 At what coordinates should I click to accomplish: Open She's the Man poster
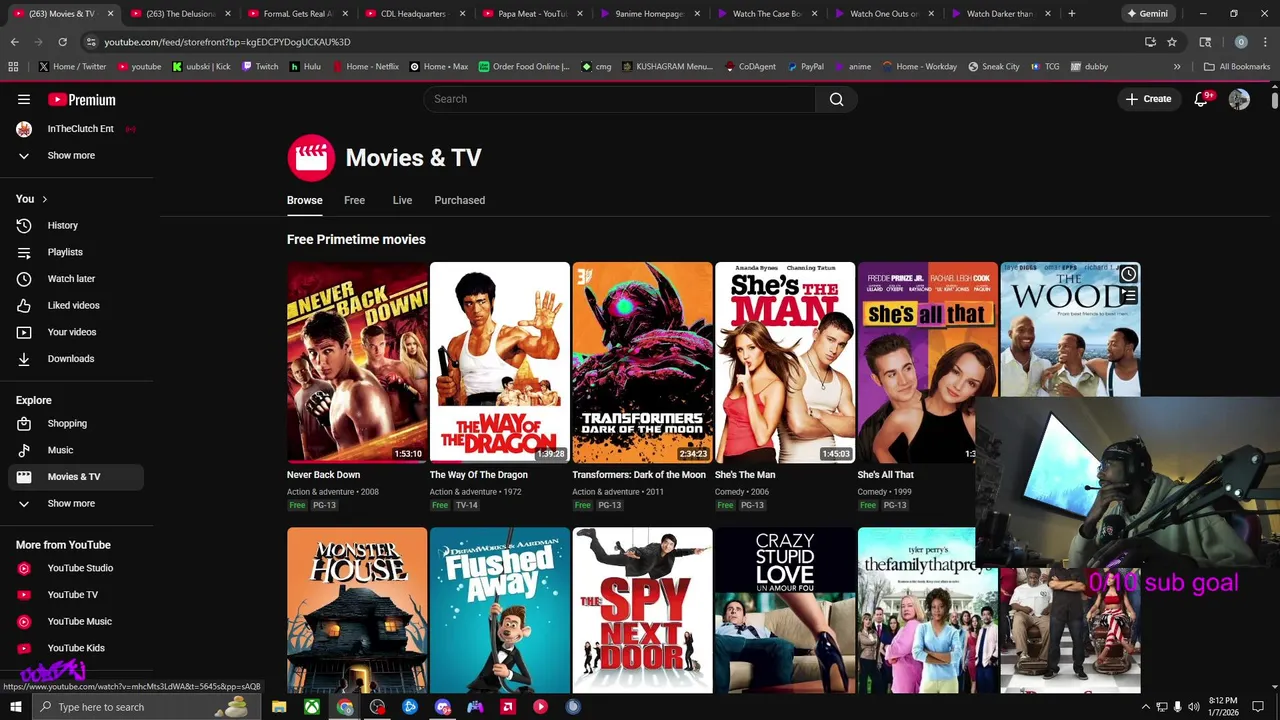click(x=785, y=362)
